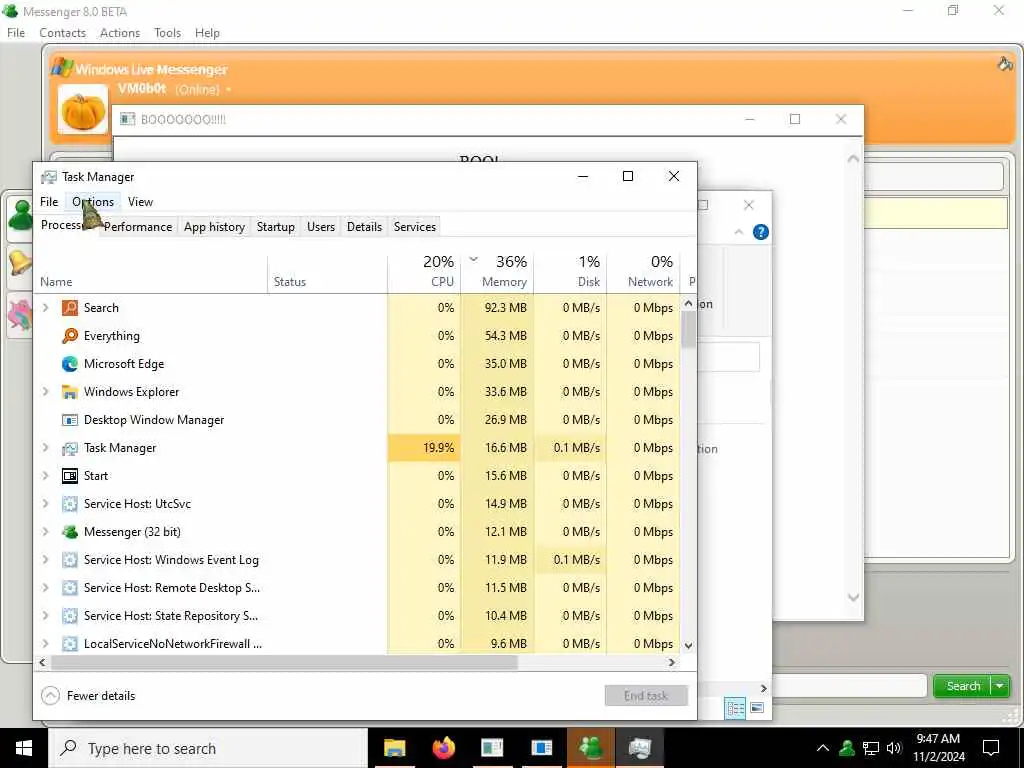
Task: Click the green Search button in Messenger
Action: click(x=963, y=686)
